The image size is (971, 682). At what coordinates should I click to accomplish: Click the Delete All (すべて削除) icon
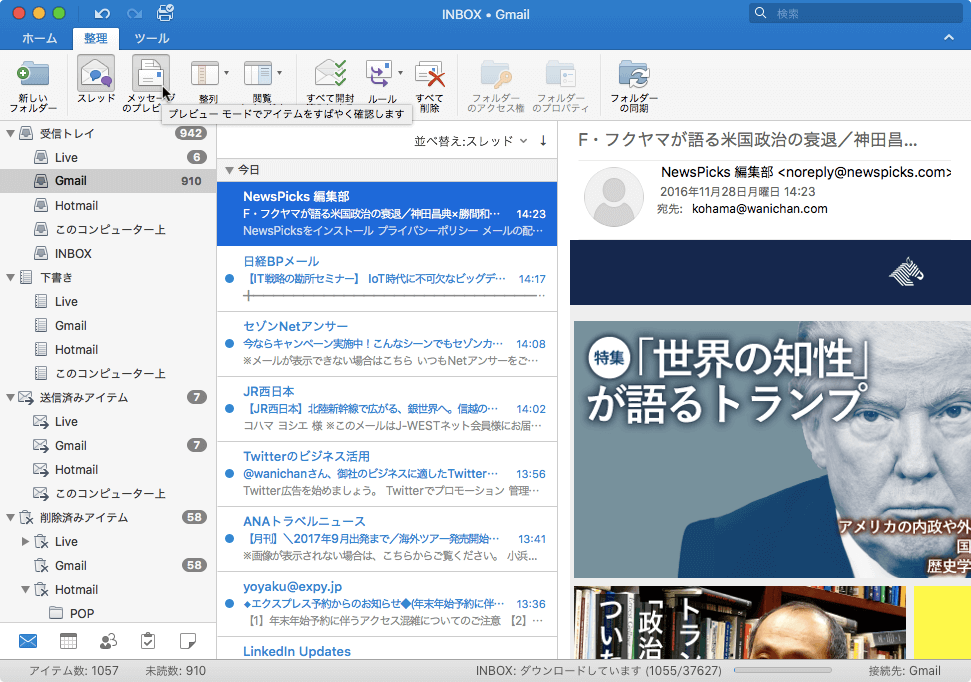click(429, 75)
